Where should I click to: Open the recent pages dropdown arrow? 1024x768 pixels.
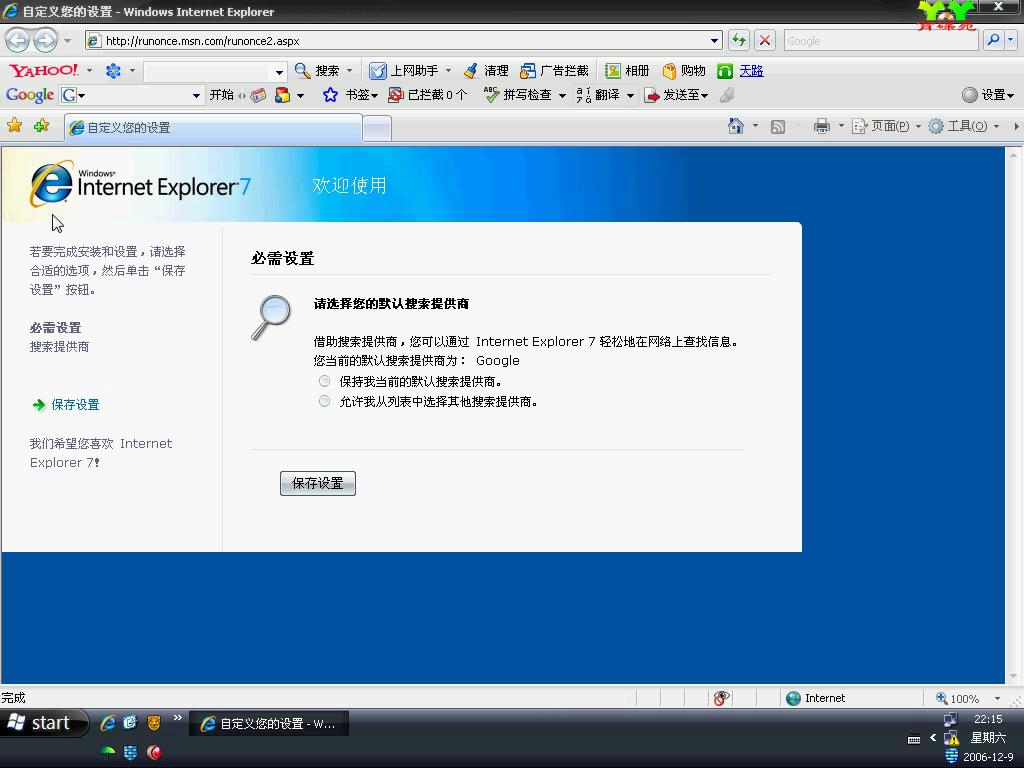click(x=67, y=40)
